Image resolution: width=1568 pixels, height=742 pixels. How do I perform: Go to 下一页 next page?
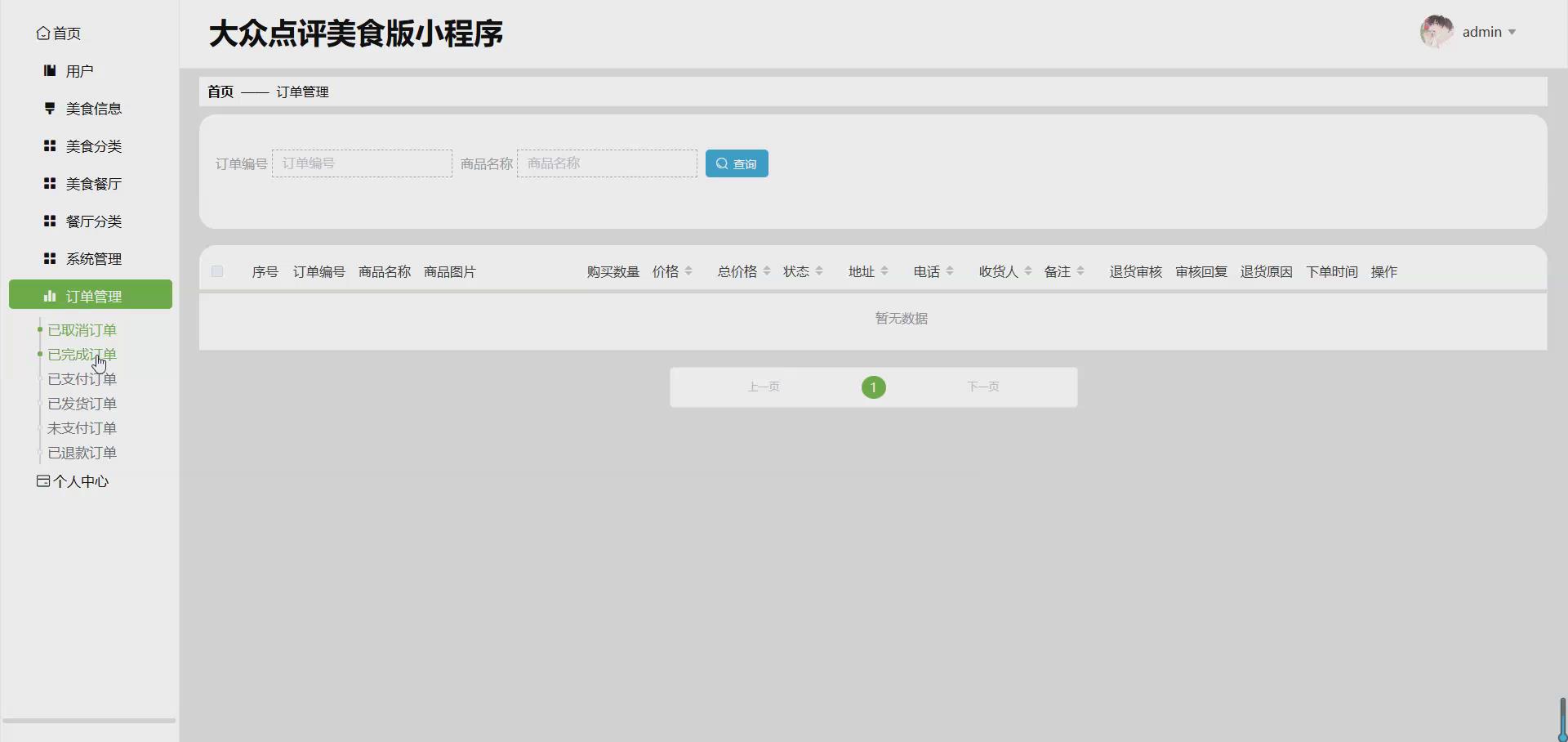pyautogui.click(x=982, y=387)
